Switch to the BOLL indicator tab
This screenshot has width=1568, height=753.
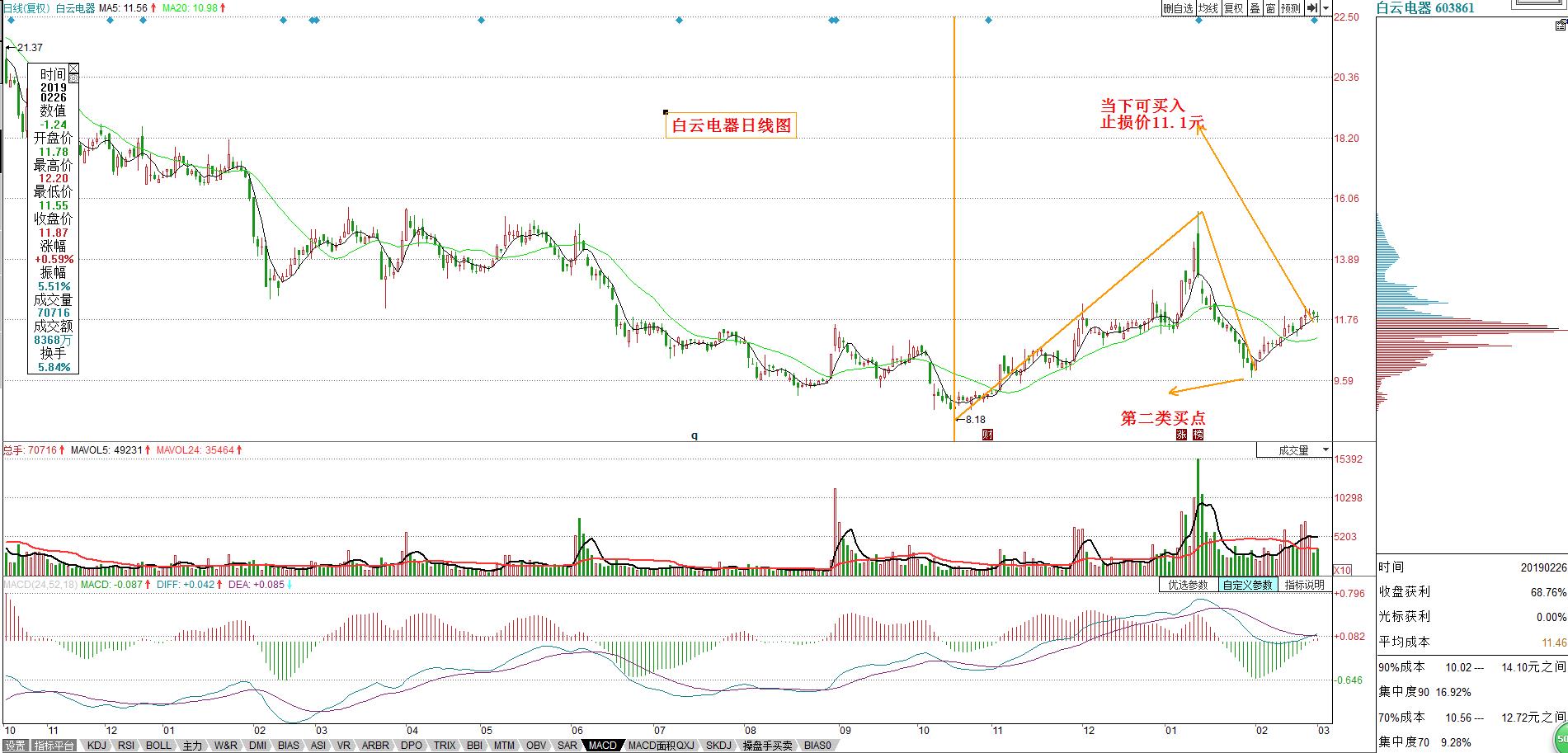tap(158, 746)
